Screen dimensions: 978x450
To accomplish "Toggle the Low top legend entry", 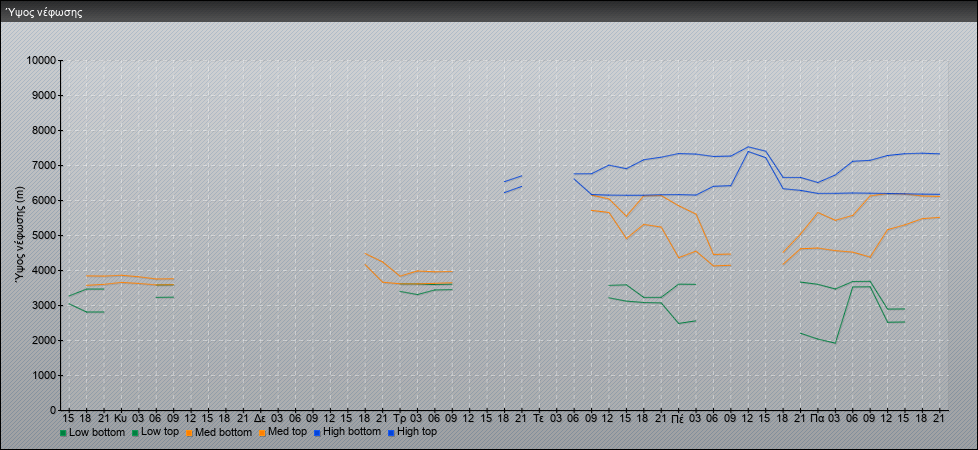I will coord(155,432).
